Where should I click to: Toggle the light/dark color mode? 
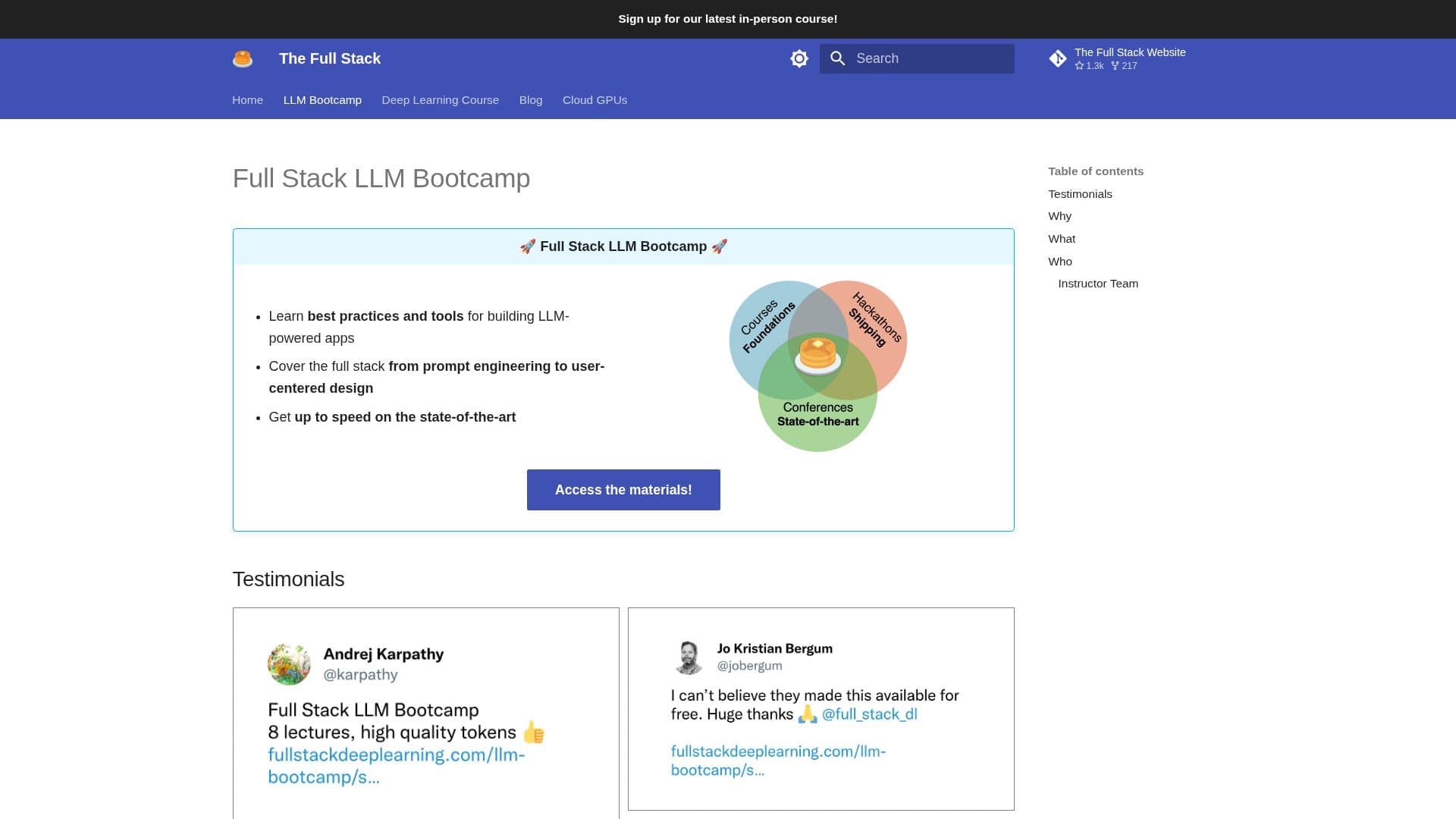[799, 58]
